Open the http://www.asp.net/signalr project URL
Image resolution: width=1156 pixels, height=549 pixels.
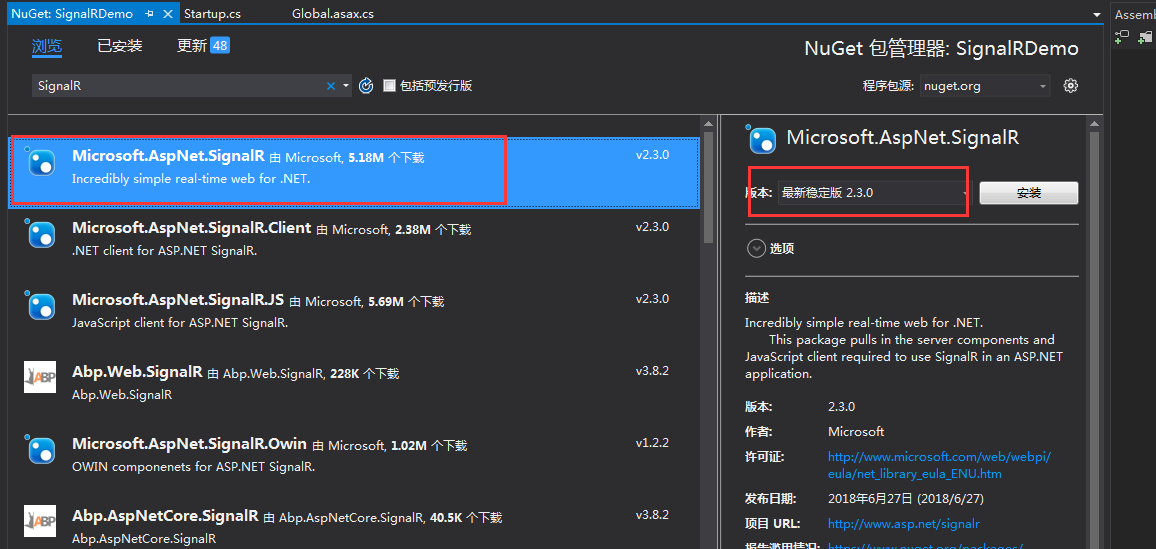[903, 523]
